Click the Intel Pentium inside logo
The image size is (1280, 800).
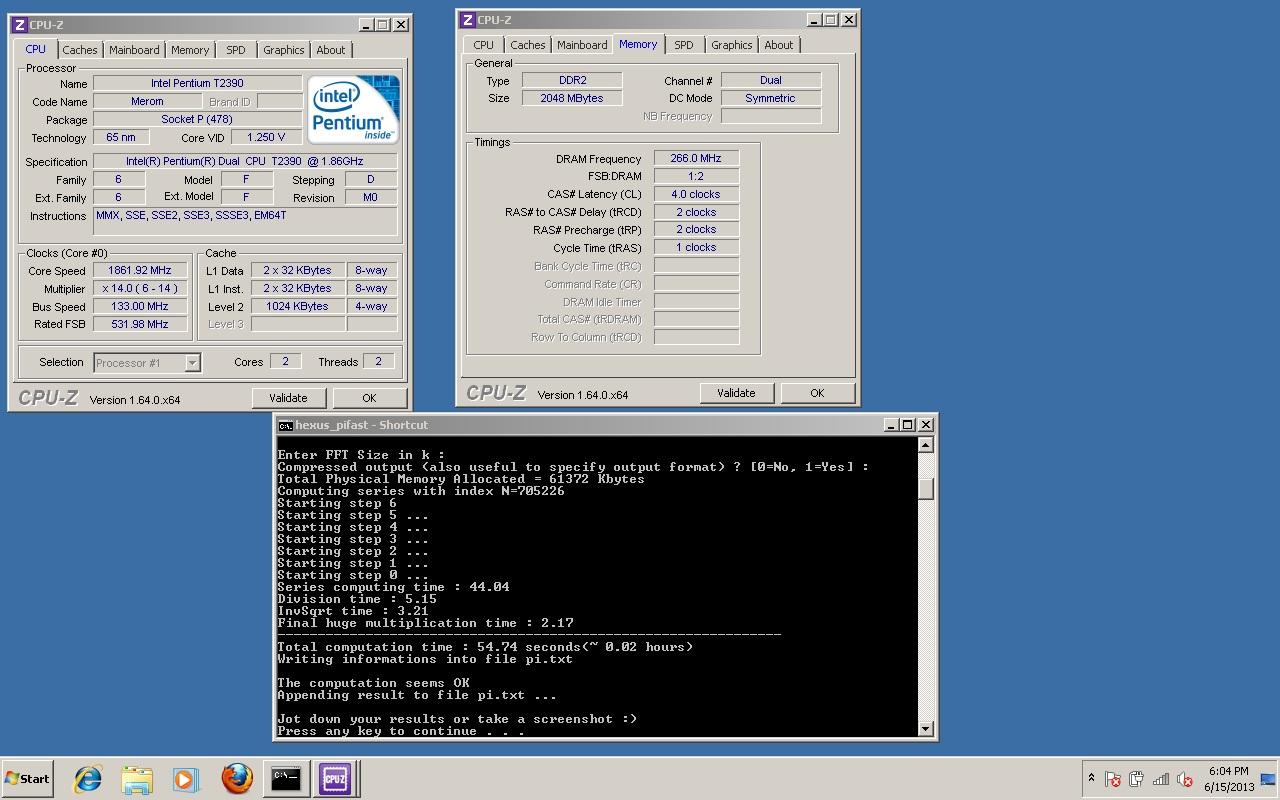(353, 109)
